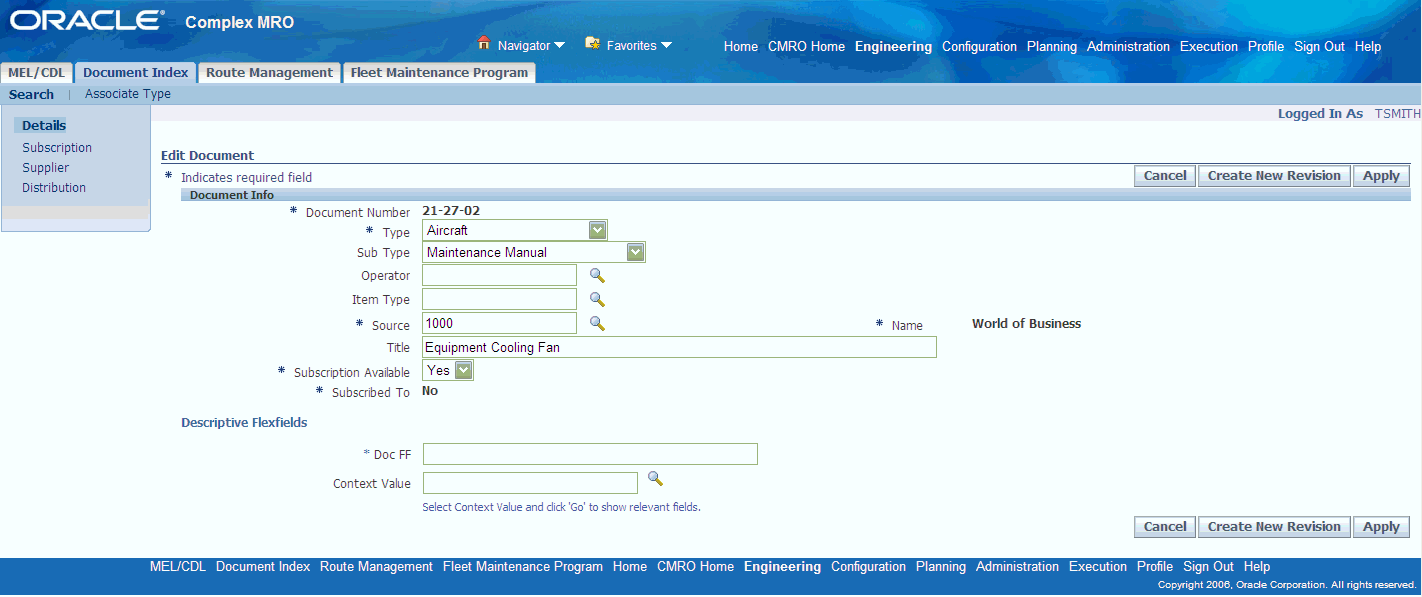Click footer Home link

630,567
